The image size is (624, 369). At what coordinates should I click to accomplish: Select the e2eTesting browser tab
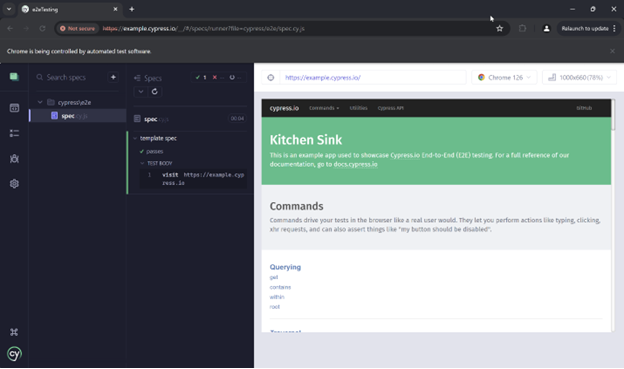tap(70, 9)
